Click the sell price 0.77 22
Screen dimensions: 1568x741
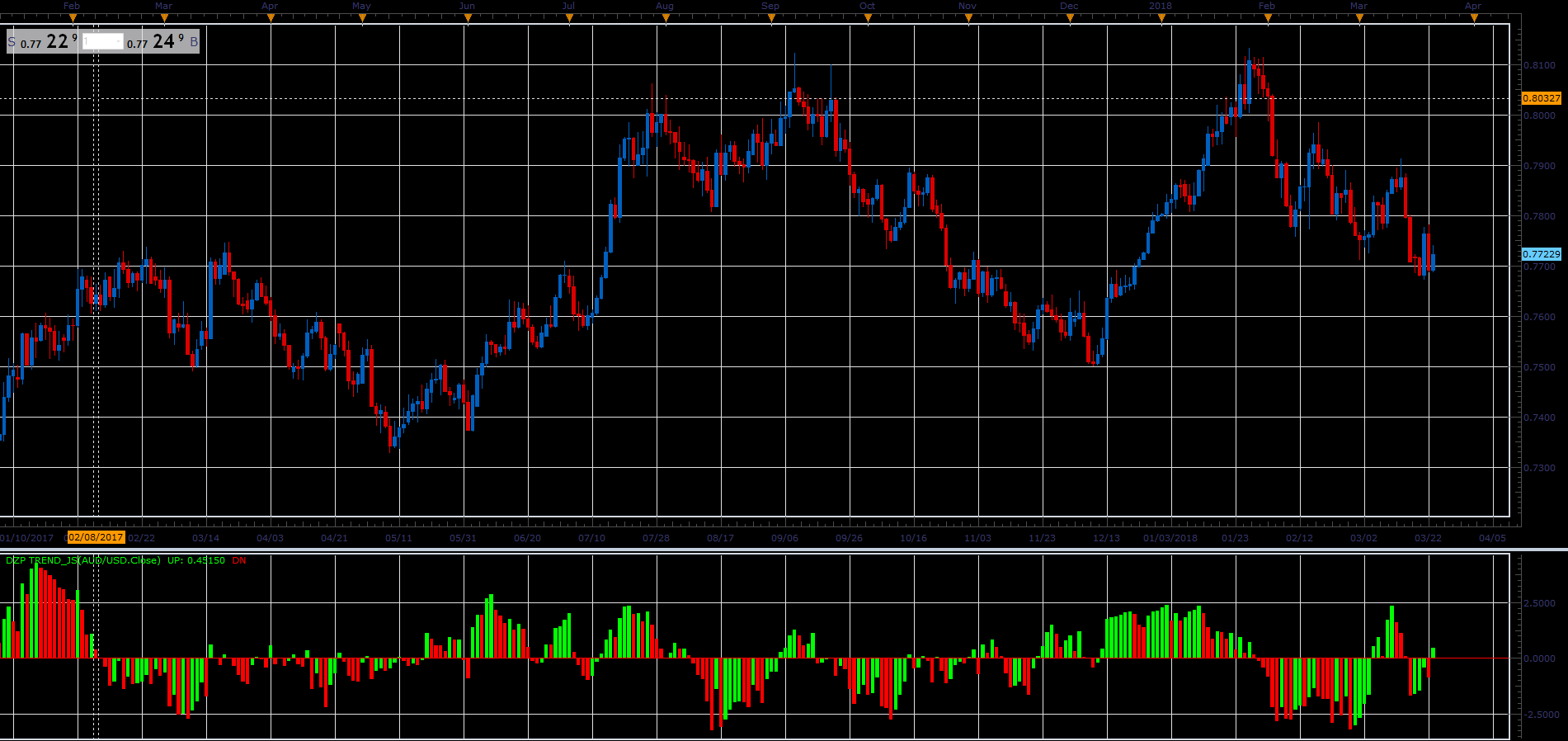[49, 41]
